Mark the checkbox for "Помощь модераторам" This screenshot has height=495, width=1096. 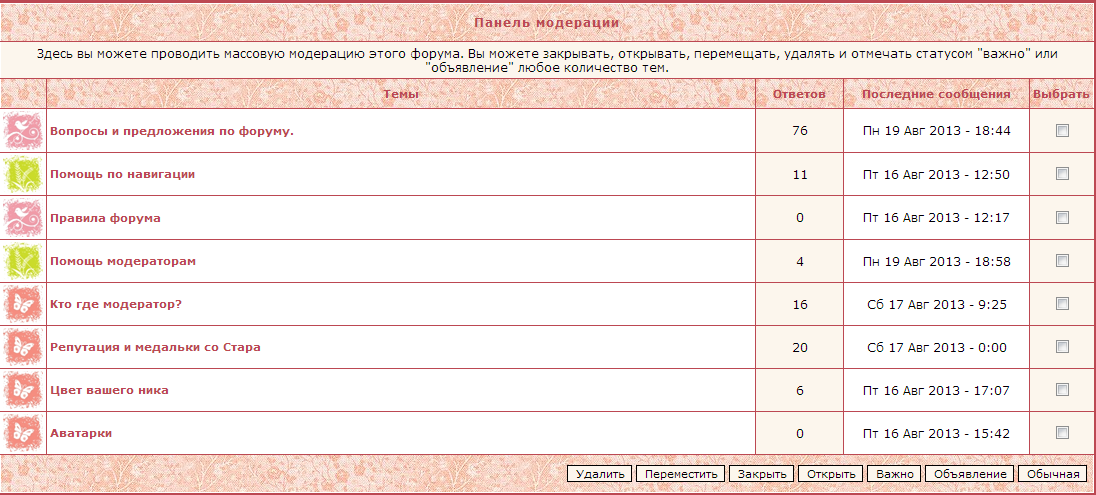[x=1062, y=261]
